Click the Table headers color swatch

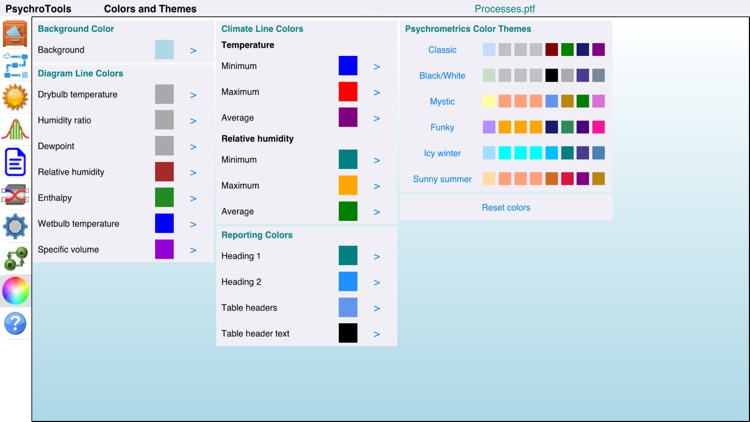coord(348,308)
